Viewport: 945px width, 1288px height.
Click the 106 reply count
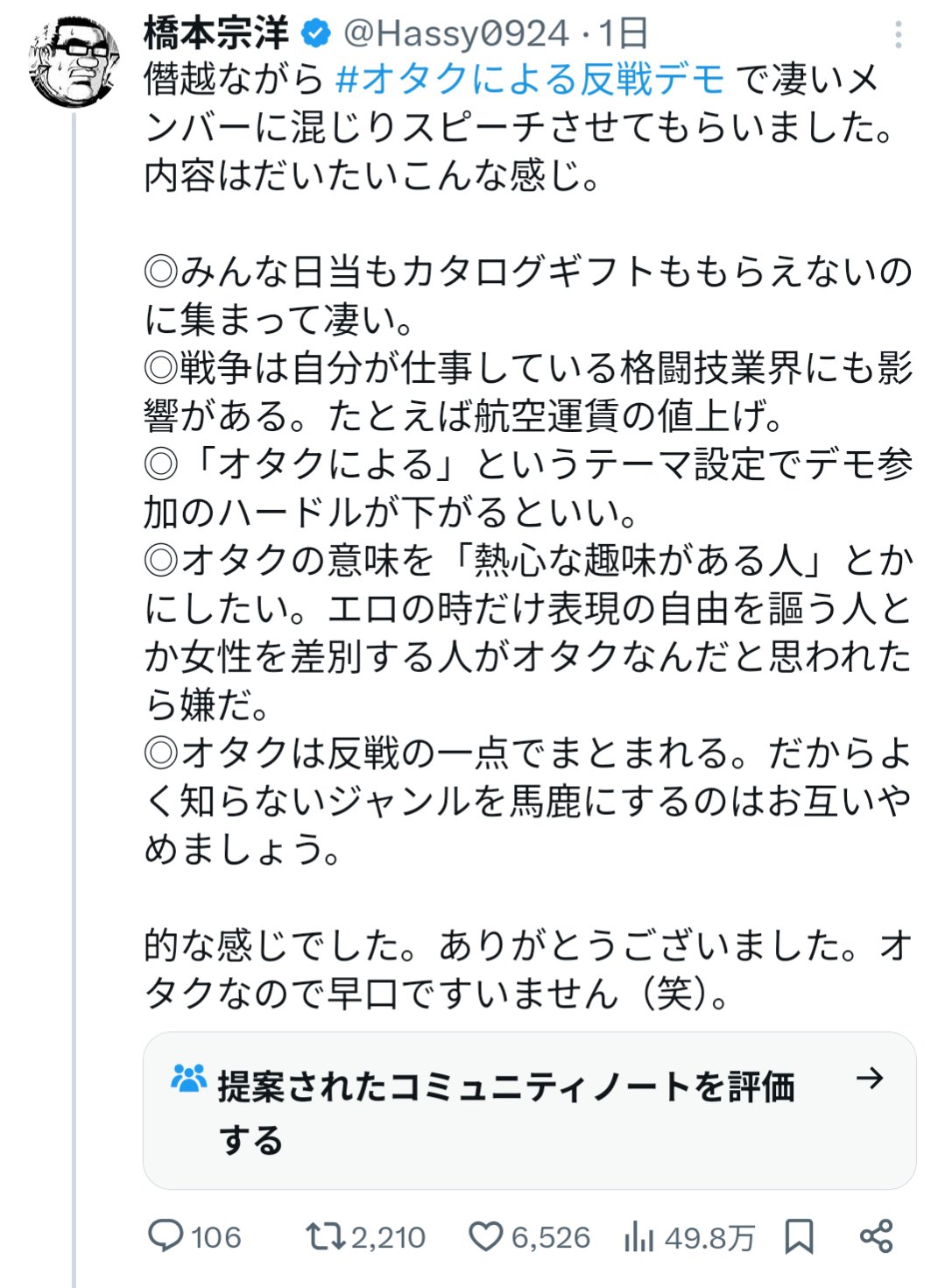coord(215,1237)
